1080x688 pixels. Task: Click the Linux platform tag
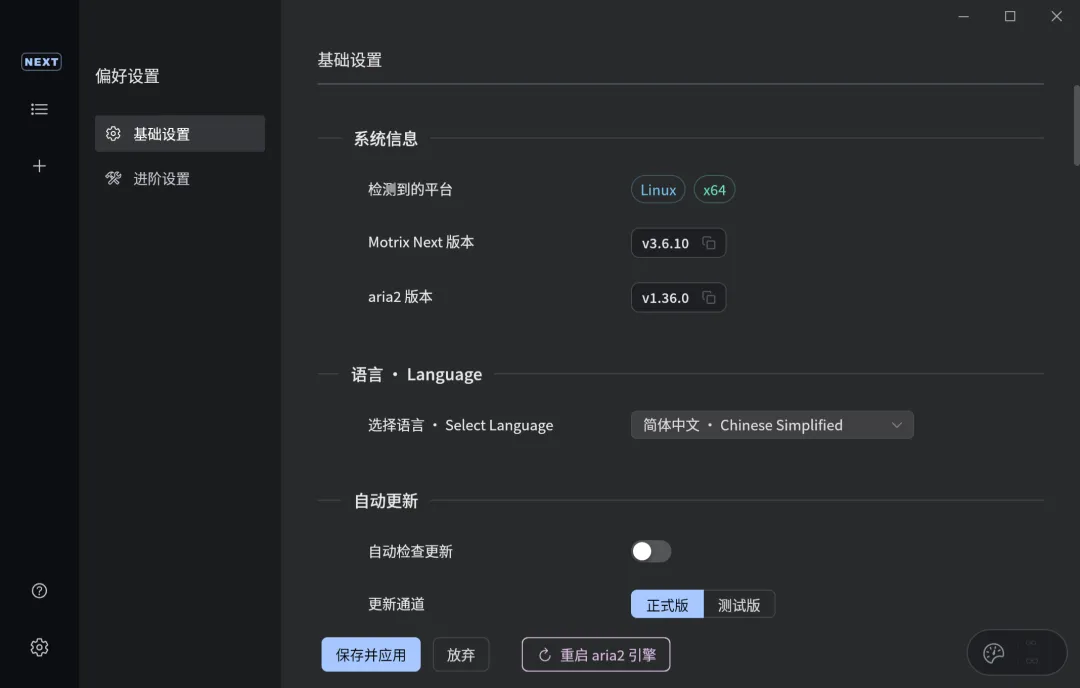[x=658, y=190]
